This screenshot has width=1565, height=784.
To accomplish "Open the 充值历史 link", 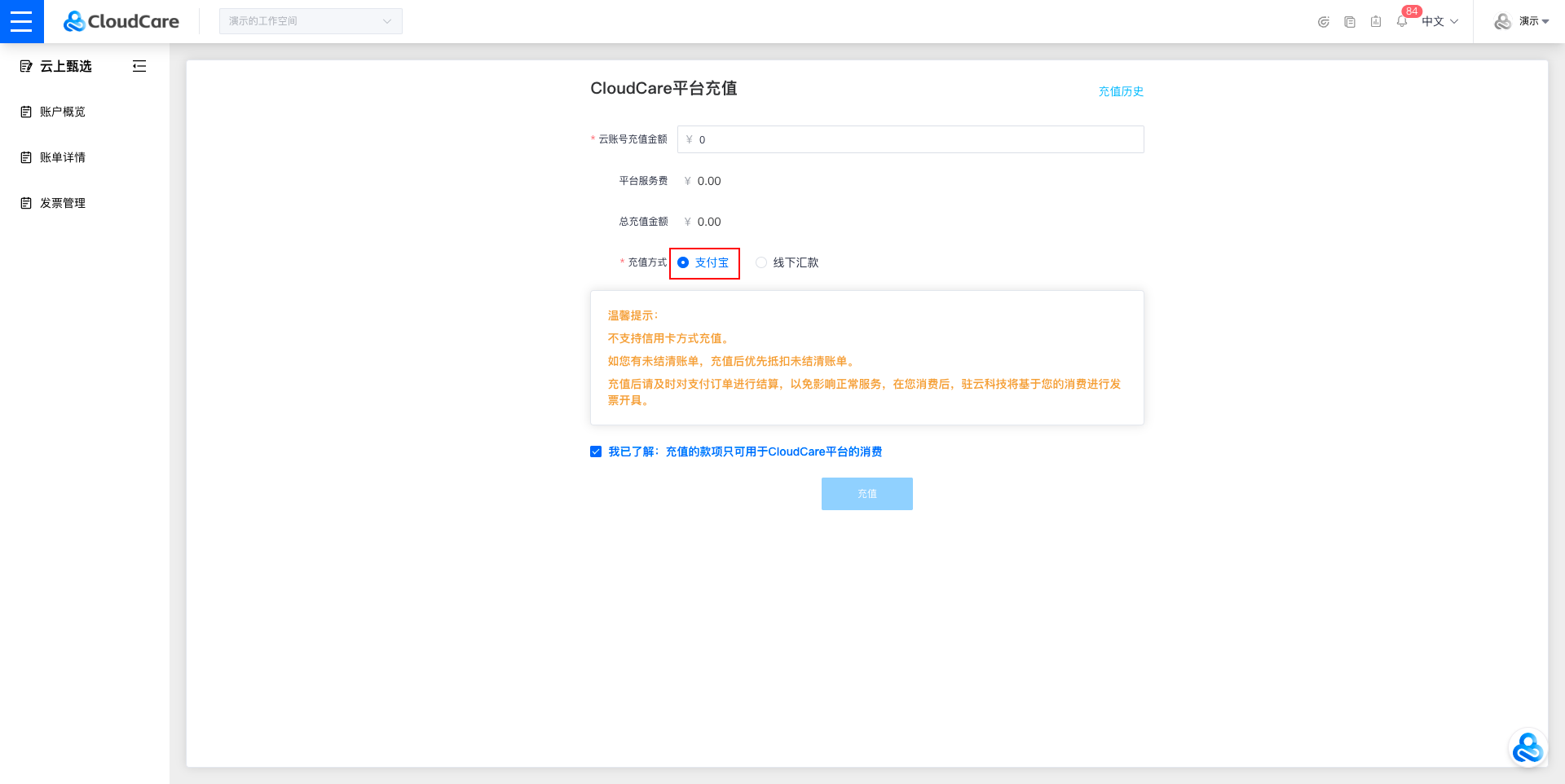I will point(1121,91).
